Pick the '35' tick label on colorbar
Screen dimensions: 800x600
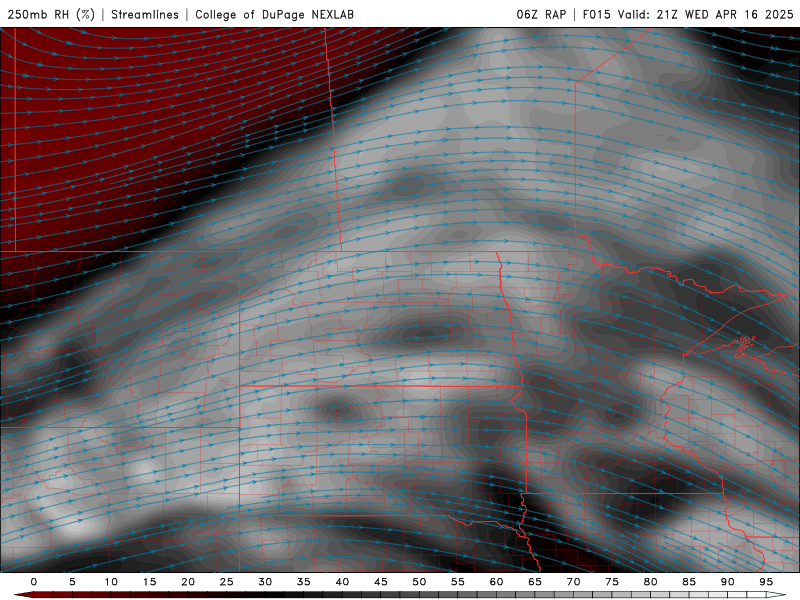pyautogui.click(x=303, y=582)
